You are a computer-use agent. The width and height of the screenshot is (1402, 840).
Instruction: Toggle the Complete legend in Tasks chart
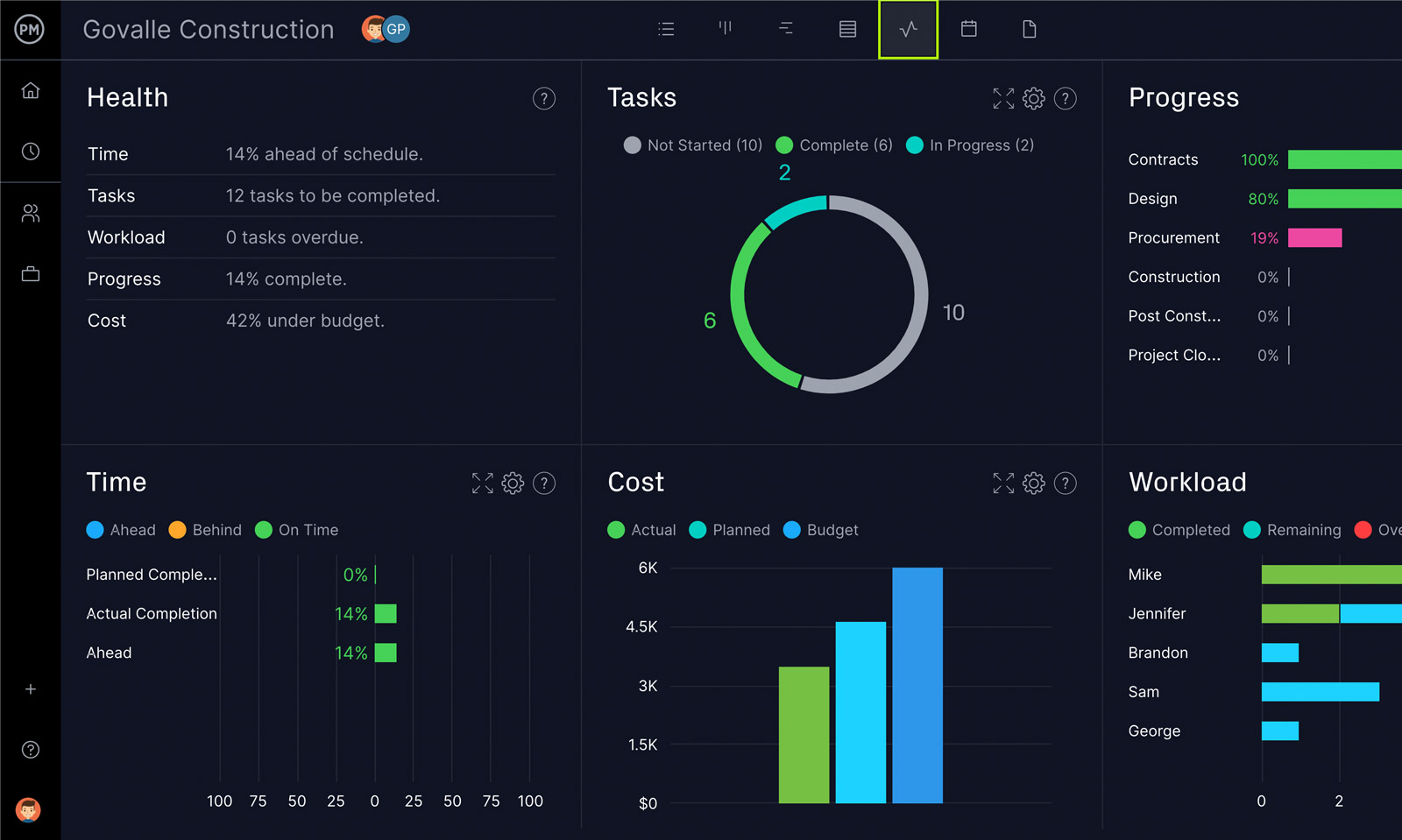point(833,145)
